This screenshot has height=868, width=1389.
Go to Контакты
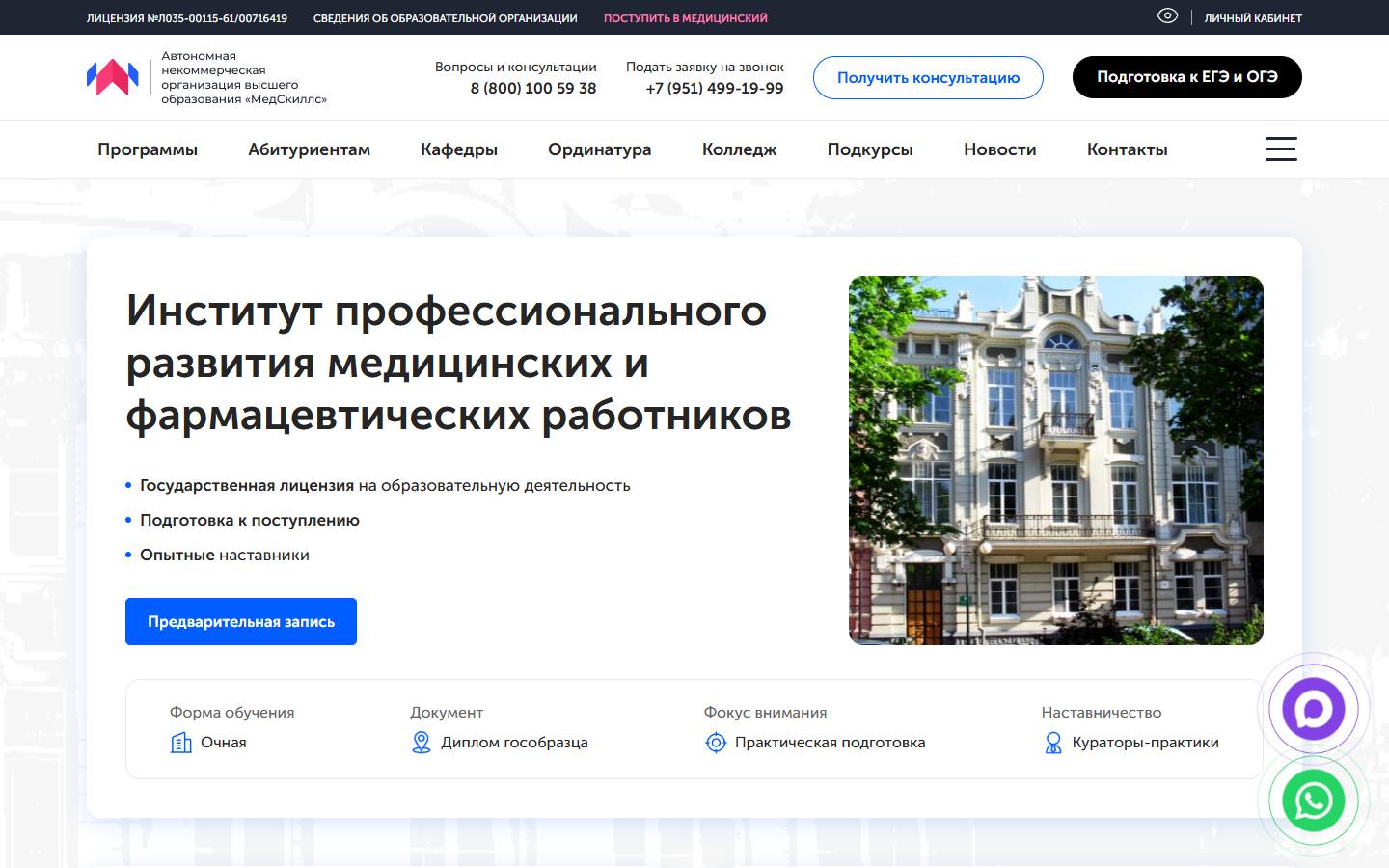[x=1128, y=149]
